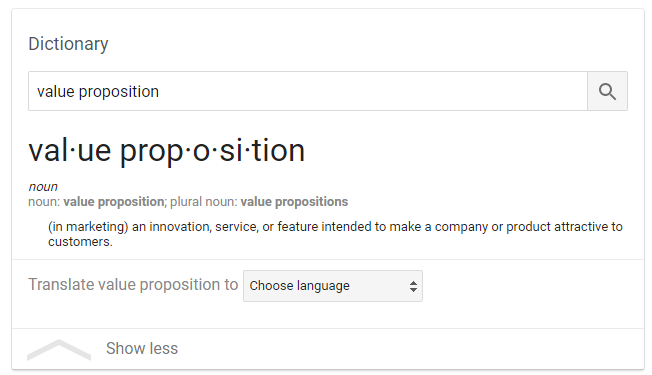Screen dimensions: 652x375
Task: Click the 'value proposition' text in the search box
Action: pos(98,91)
